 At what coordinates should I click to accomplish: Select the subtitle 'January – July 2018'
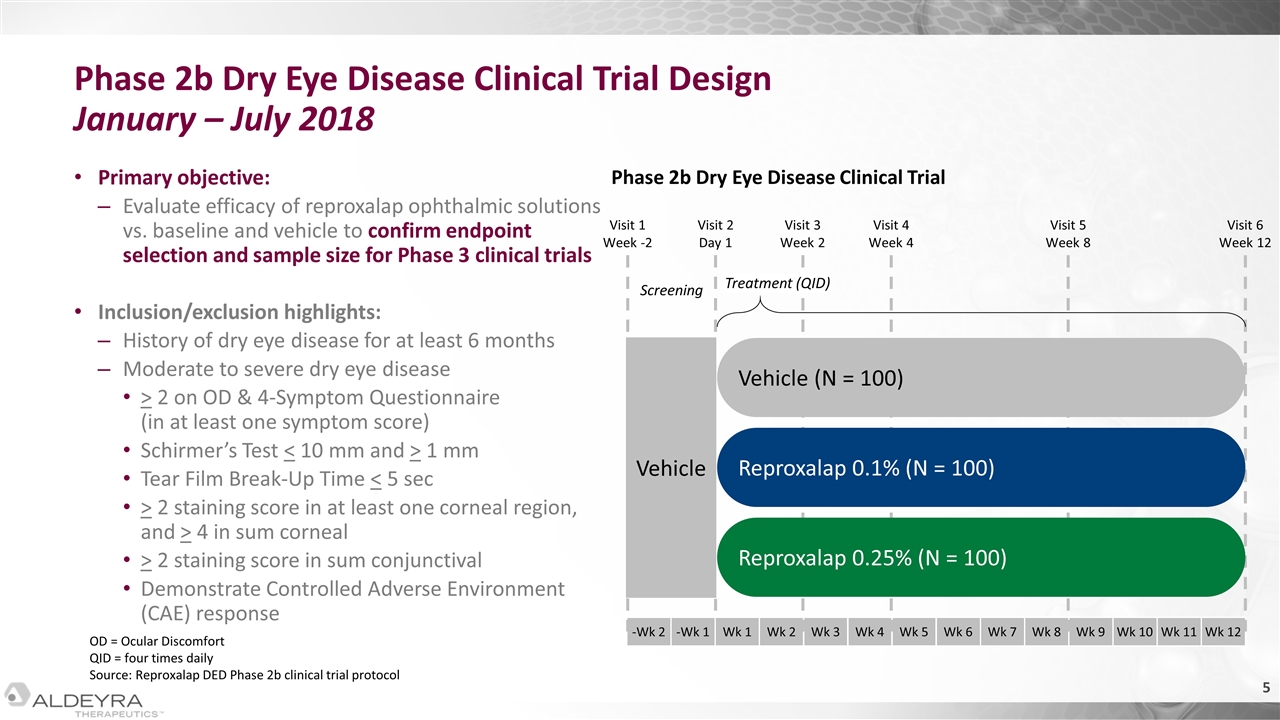[225, 119]
